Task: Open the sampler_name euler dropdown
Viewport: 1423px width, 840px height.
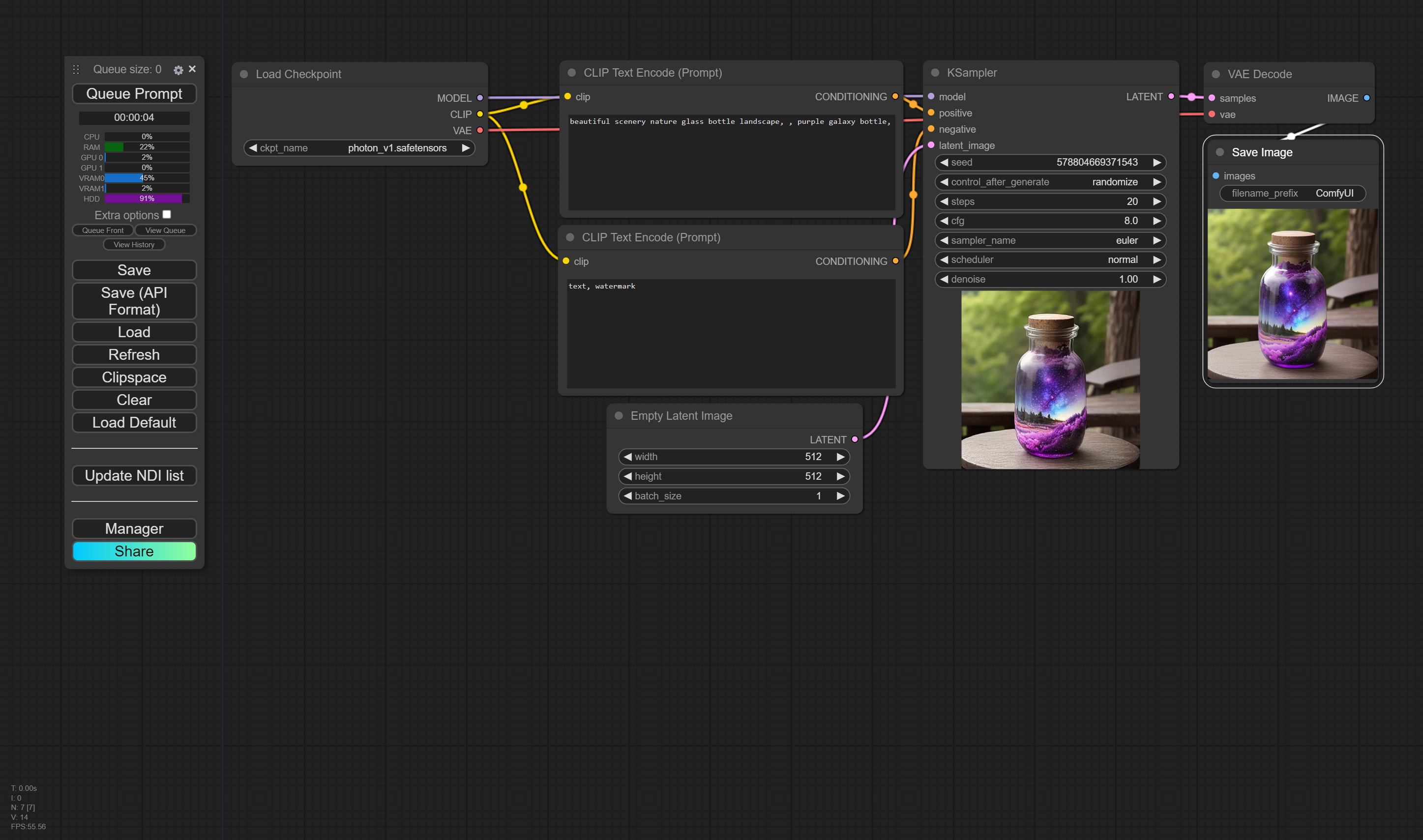Action: [1050, 240]
